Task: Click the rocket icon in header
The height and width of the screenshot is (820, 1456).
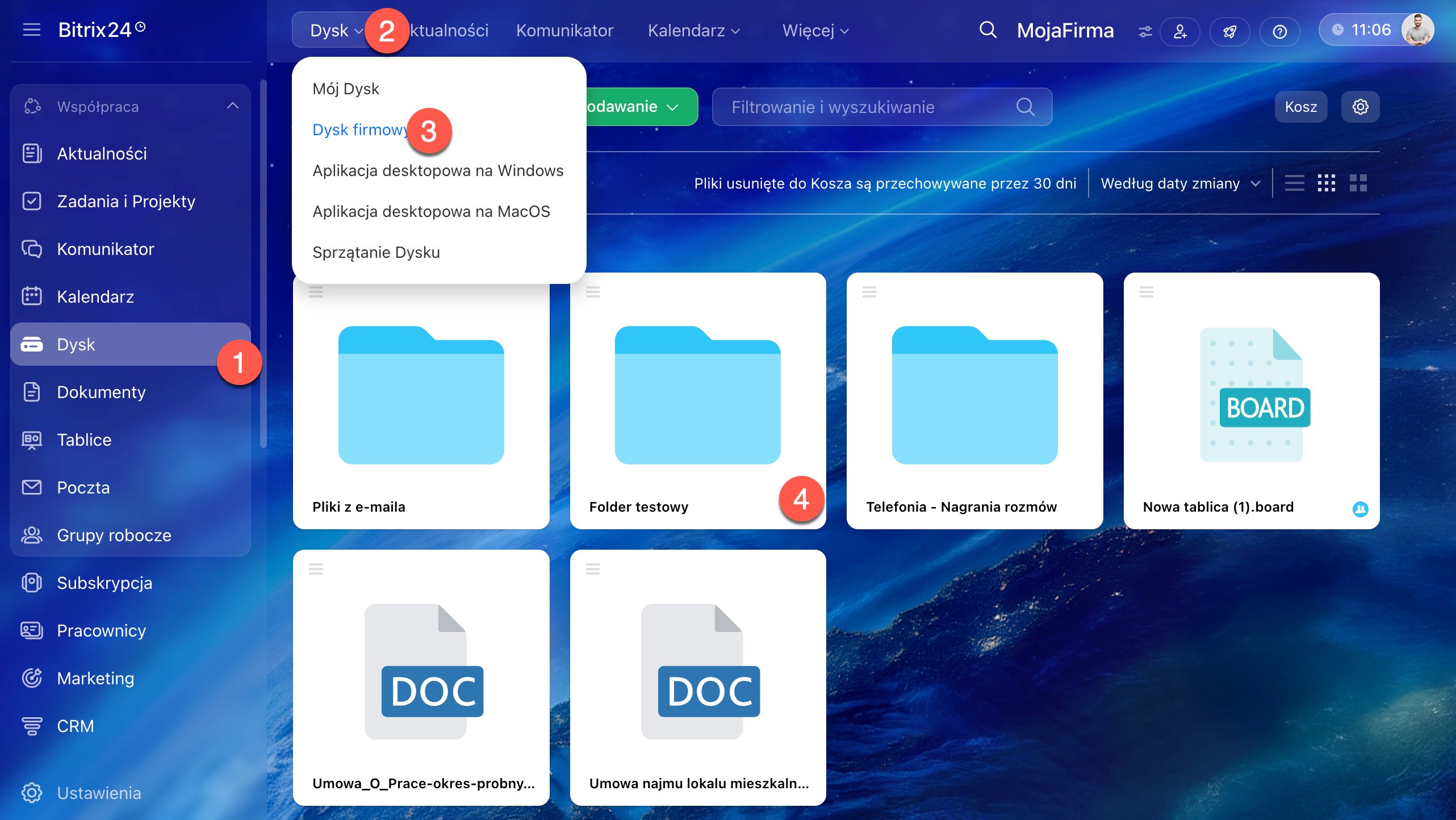Action: pyautogui.click(x=1230, y=31)
